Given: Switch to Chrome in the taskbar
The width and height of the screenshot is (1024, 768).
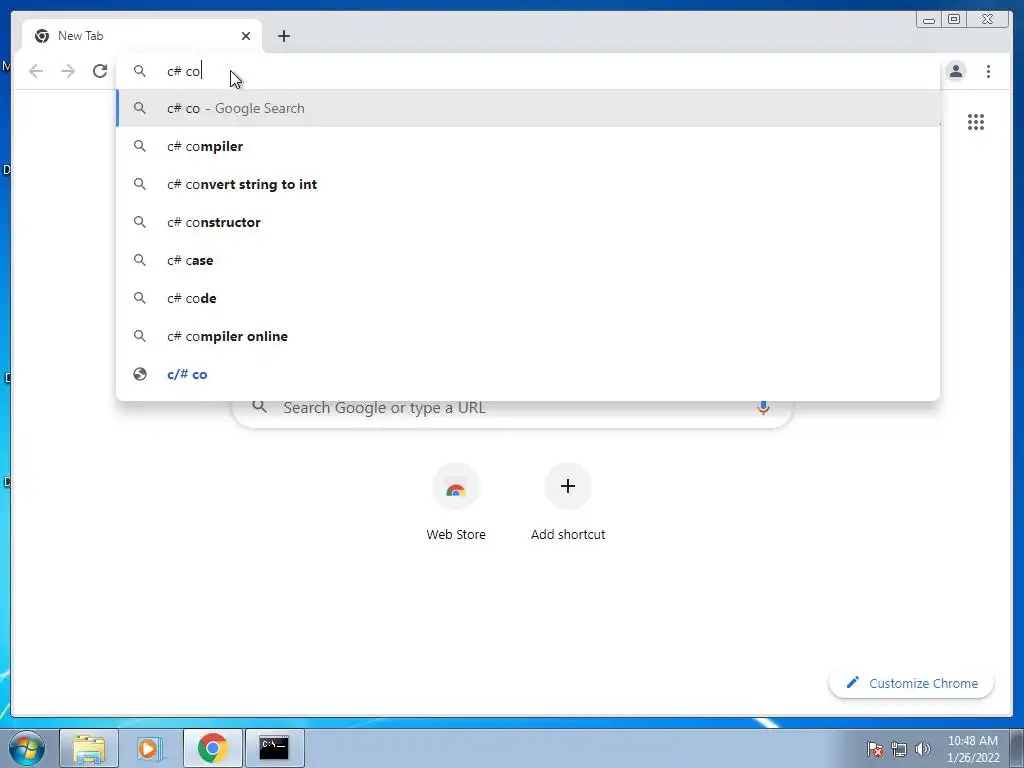Looking at the screenshot, I should [213, 748].
